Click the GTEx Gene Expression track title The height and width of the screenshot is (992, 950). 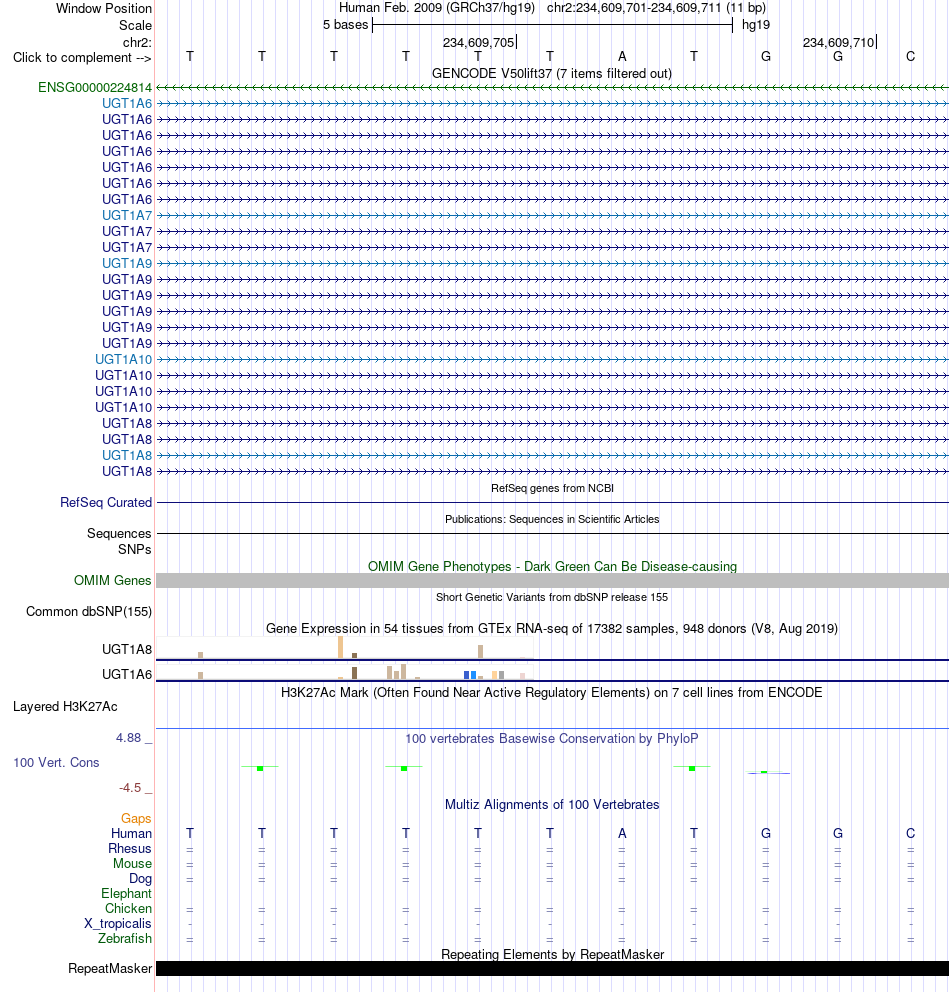552,628
